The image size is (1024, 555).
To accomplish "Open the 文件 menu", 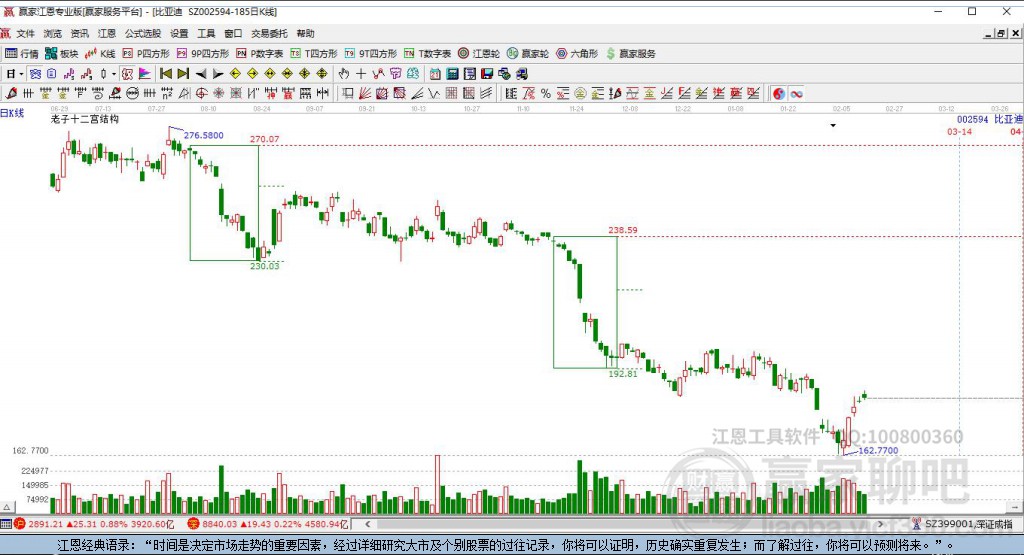I will coord(25,33).
